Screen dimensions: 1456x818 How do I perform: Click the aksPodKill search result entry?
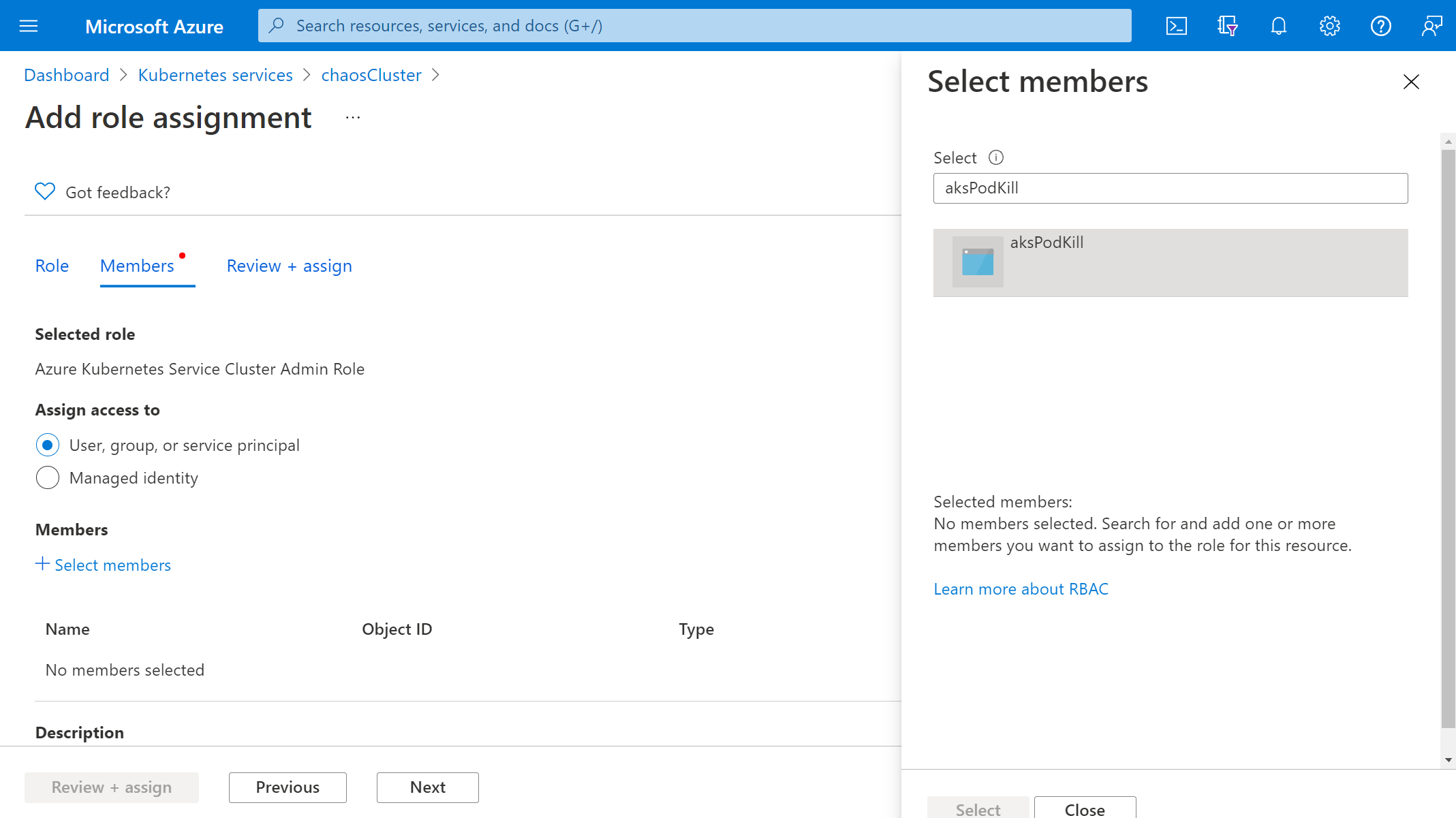click(1171, 262)
